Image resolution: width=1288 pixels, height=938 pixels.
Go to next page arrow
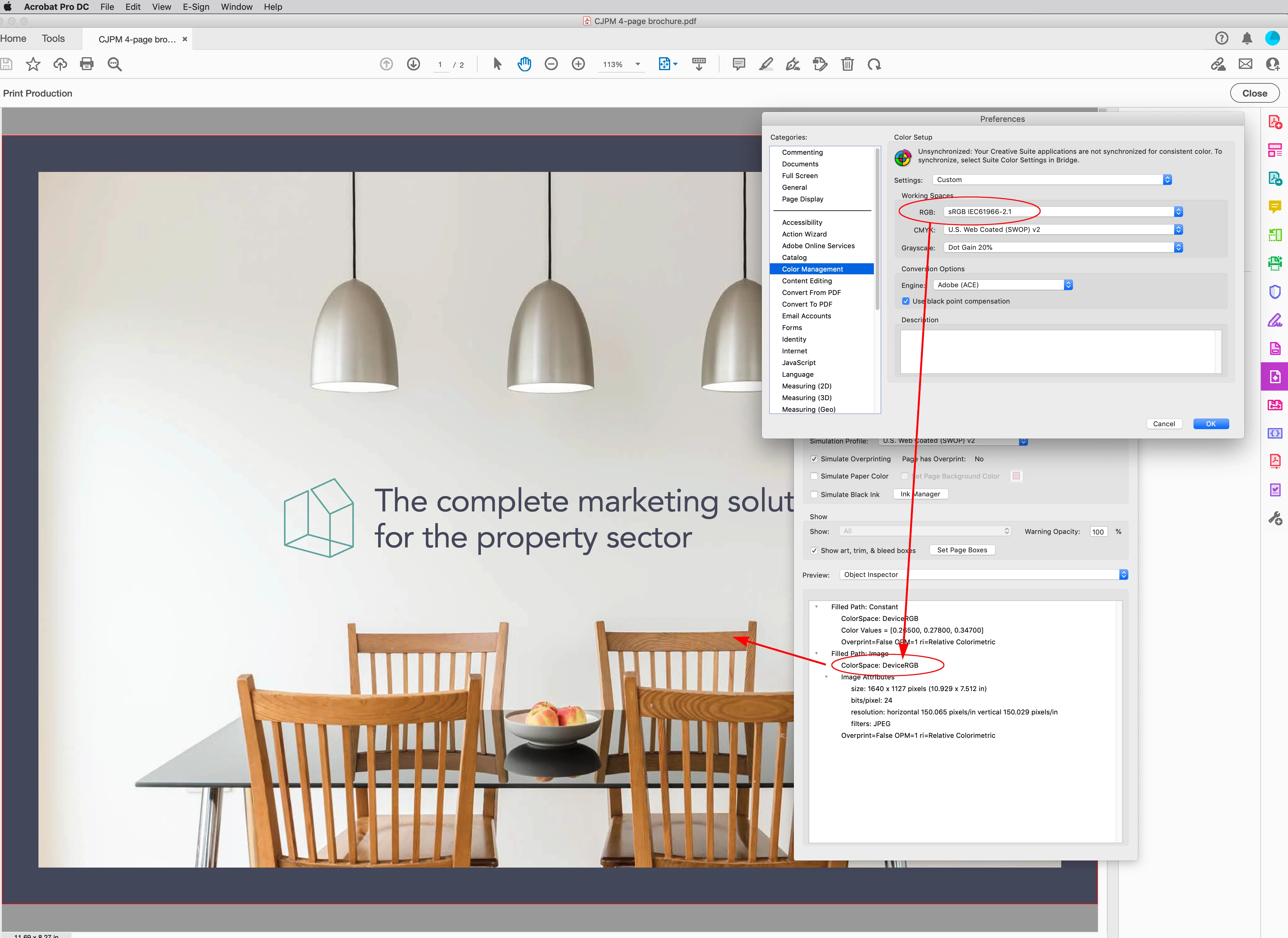click(414, 64)
